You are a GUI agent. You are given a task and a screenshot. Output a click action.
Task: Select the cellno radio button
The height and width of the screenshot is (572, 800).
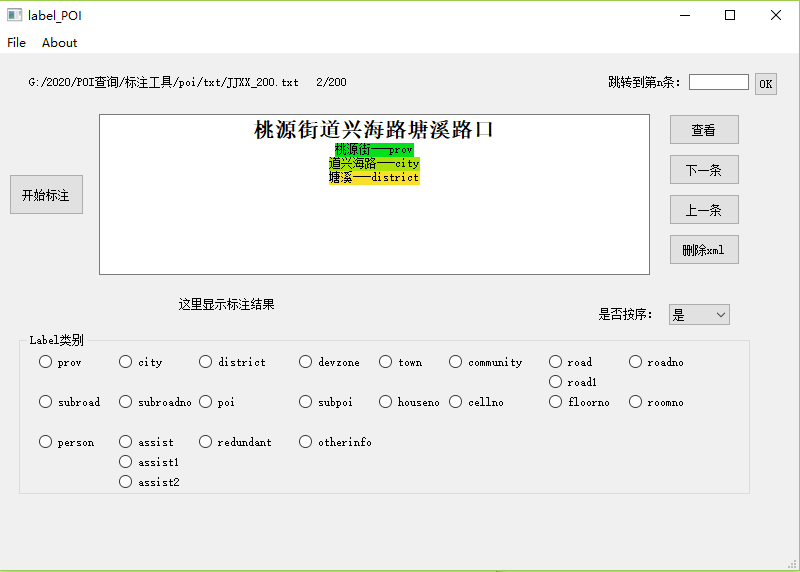point(477,402)
